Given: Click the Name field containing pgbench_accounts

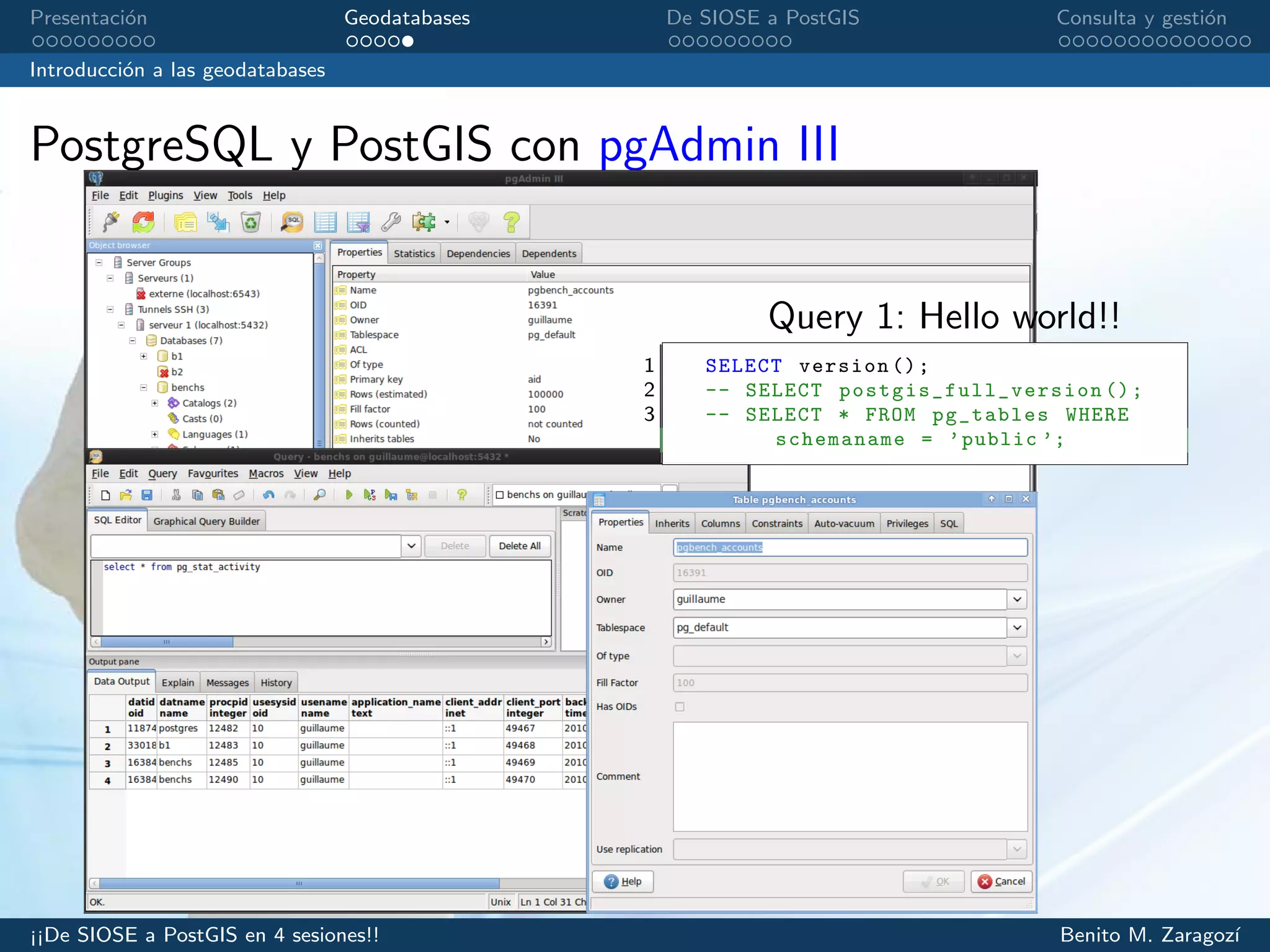Looking at the screenshot, I should (850, 547).
